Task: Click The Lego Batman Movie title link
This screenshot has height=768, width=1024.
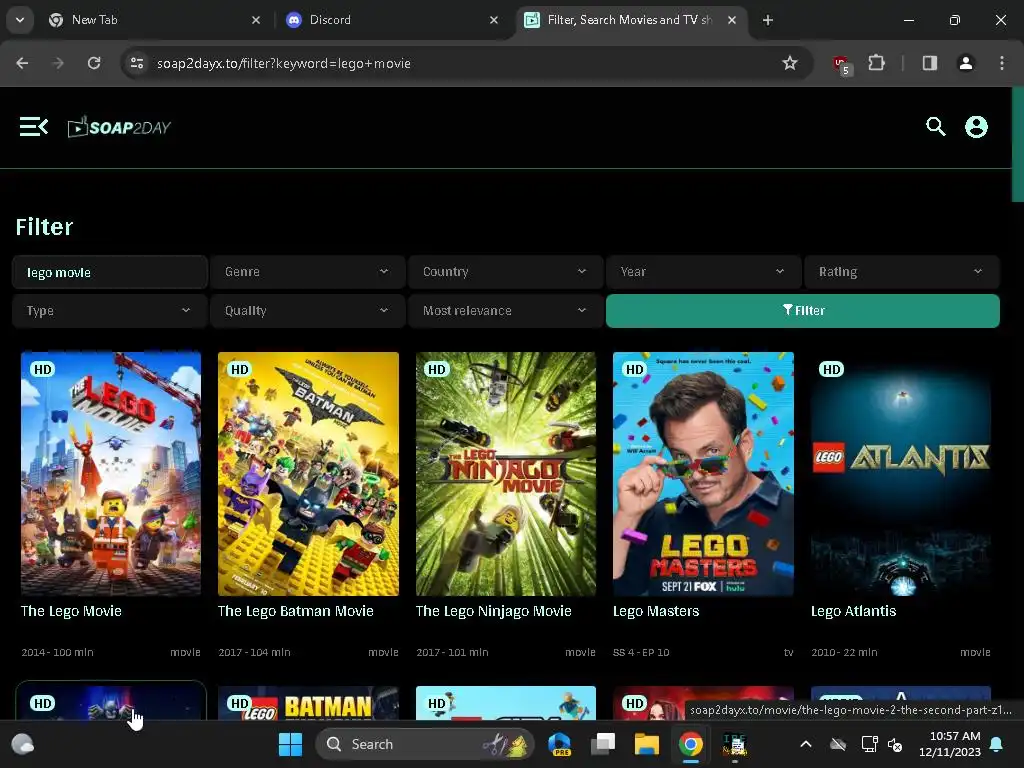Action: pos(296,611)
